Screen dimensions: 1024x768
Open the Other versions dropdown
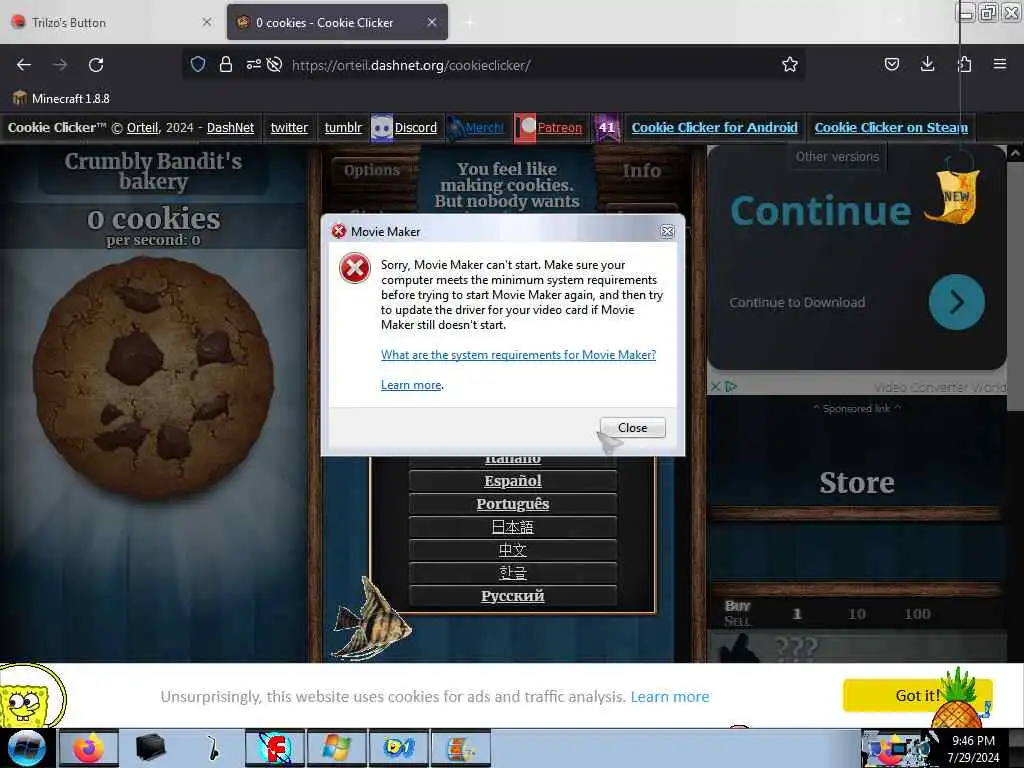837,157
